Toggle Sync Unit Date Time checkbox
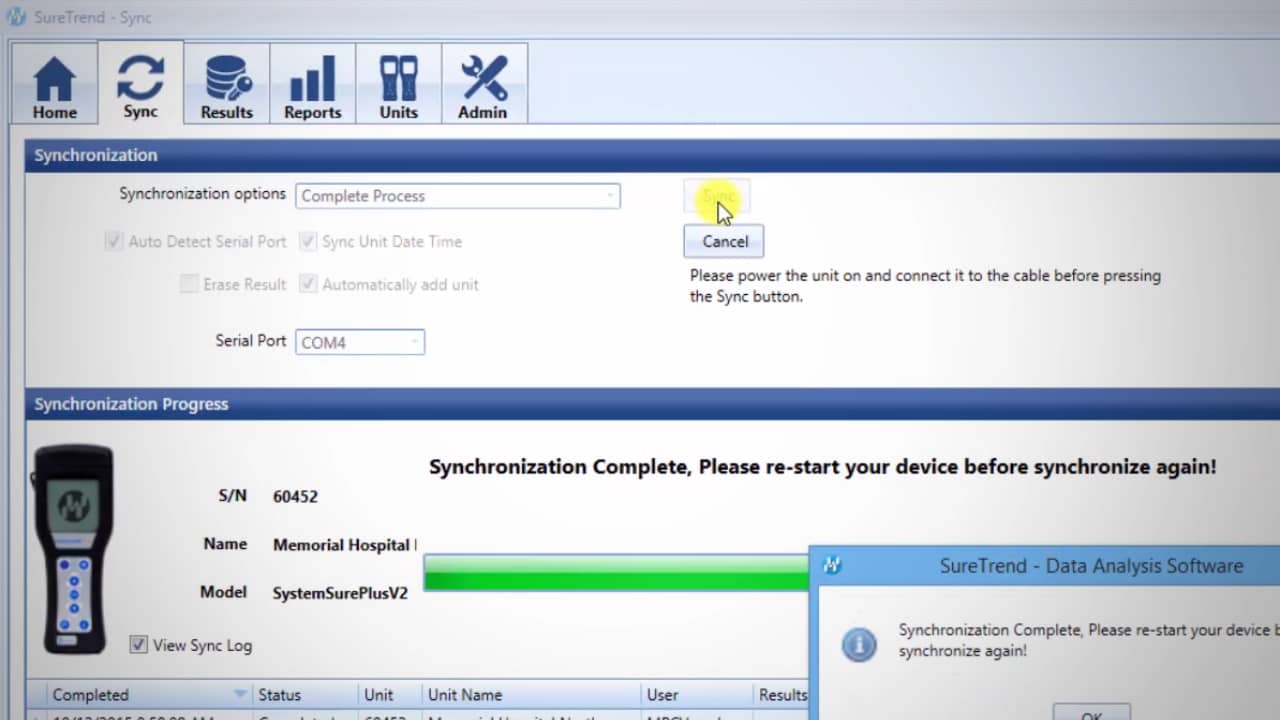Screen dimensions: 1280x720 click(x=307, y=242)
